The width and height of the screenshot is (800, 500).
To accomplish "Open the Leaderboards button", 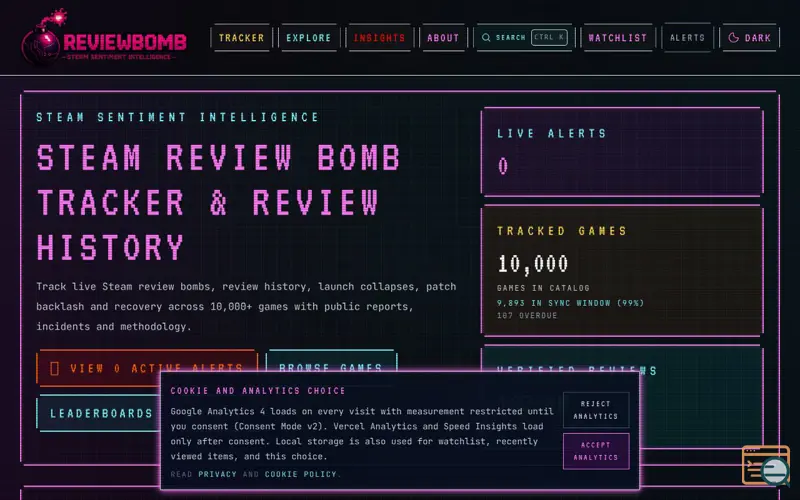I will coord(101,413).
